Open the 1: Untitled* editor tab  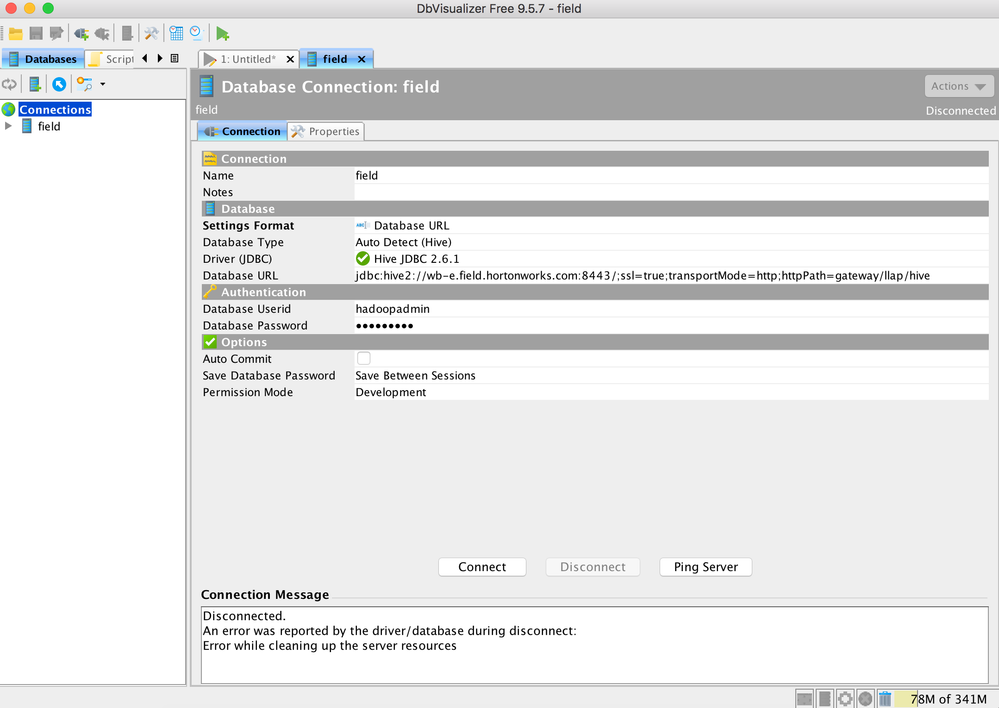click(x=247, y=59)
